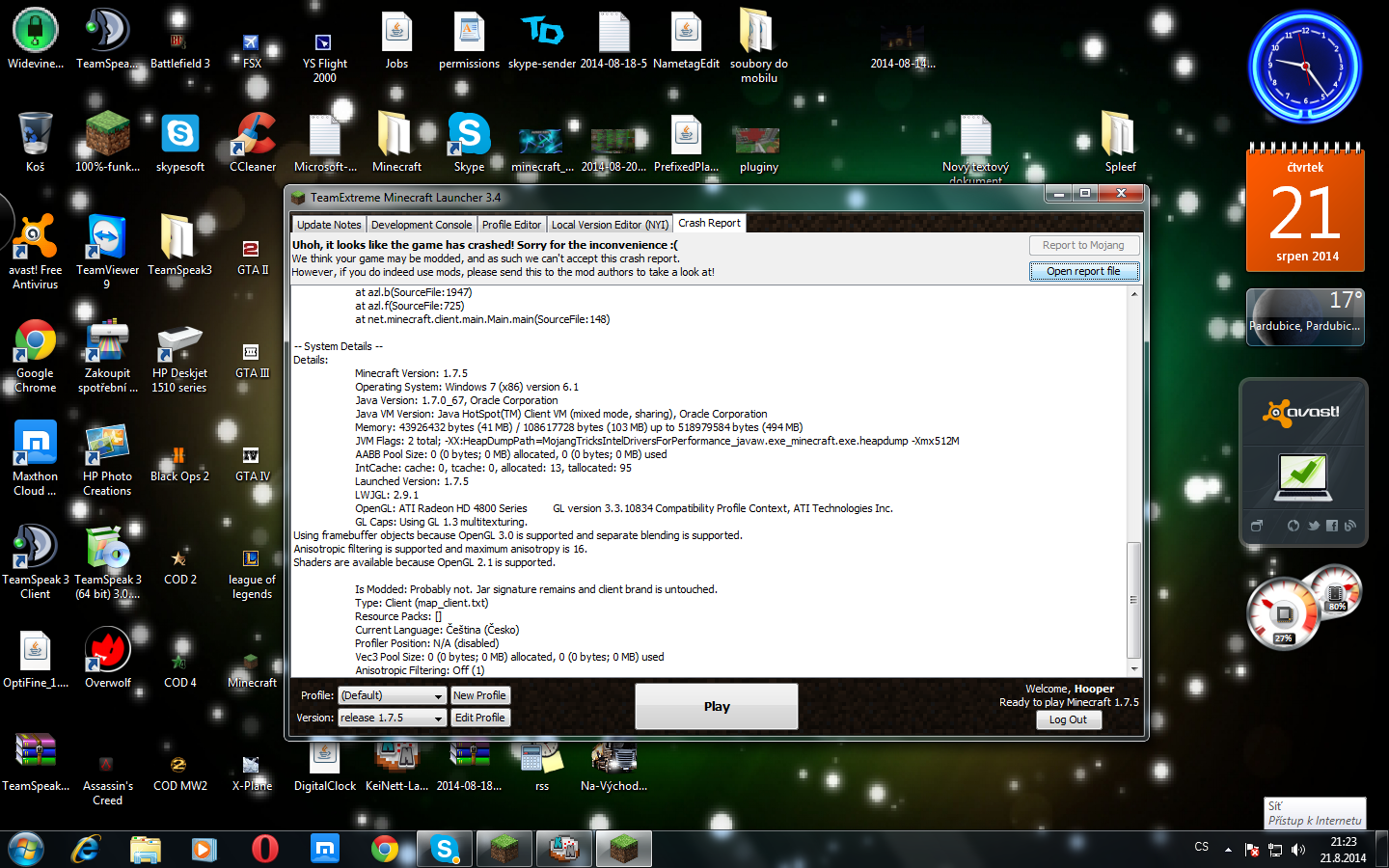Viewport: 1389px width, 868px height.
Task: Select the COD MW2 desktop icon
Action: 180,773
